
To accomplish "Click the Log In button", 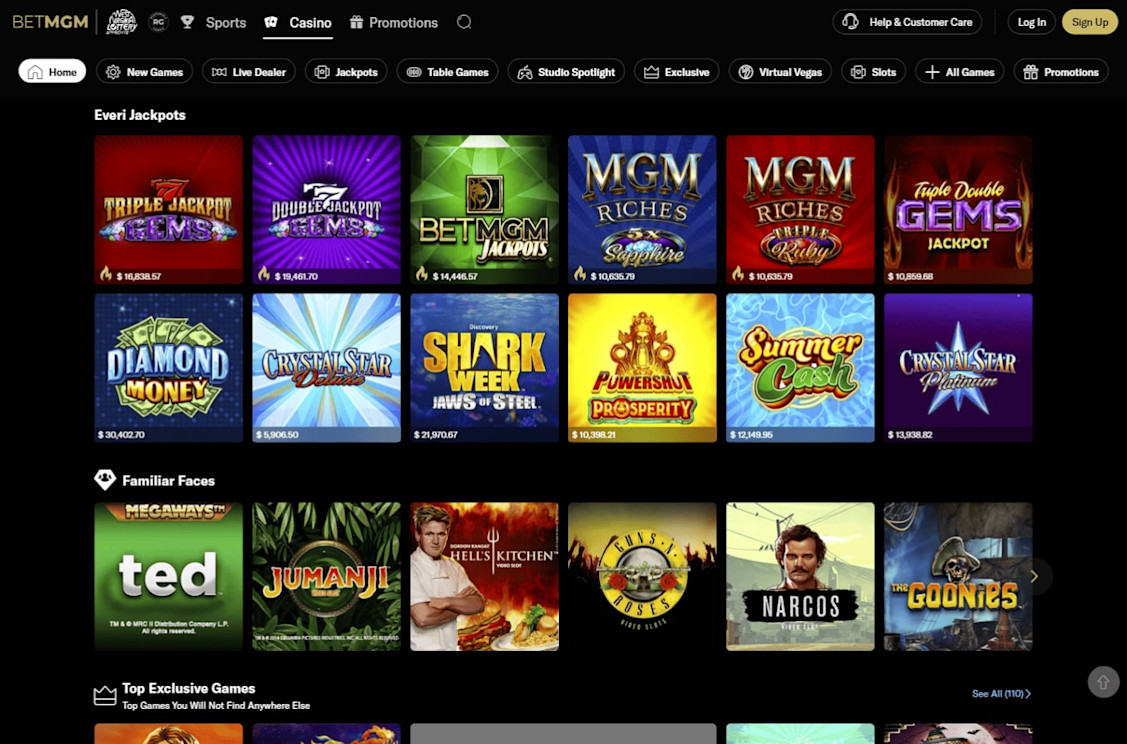I will point(1031,22).
